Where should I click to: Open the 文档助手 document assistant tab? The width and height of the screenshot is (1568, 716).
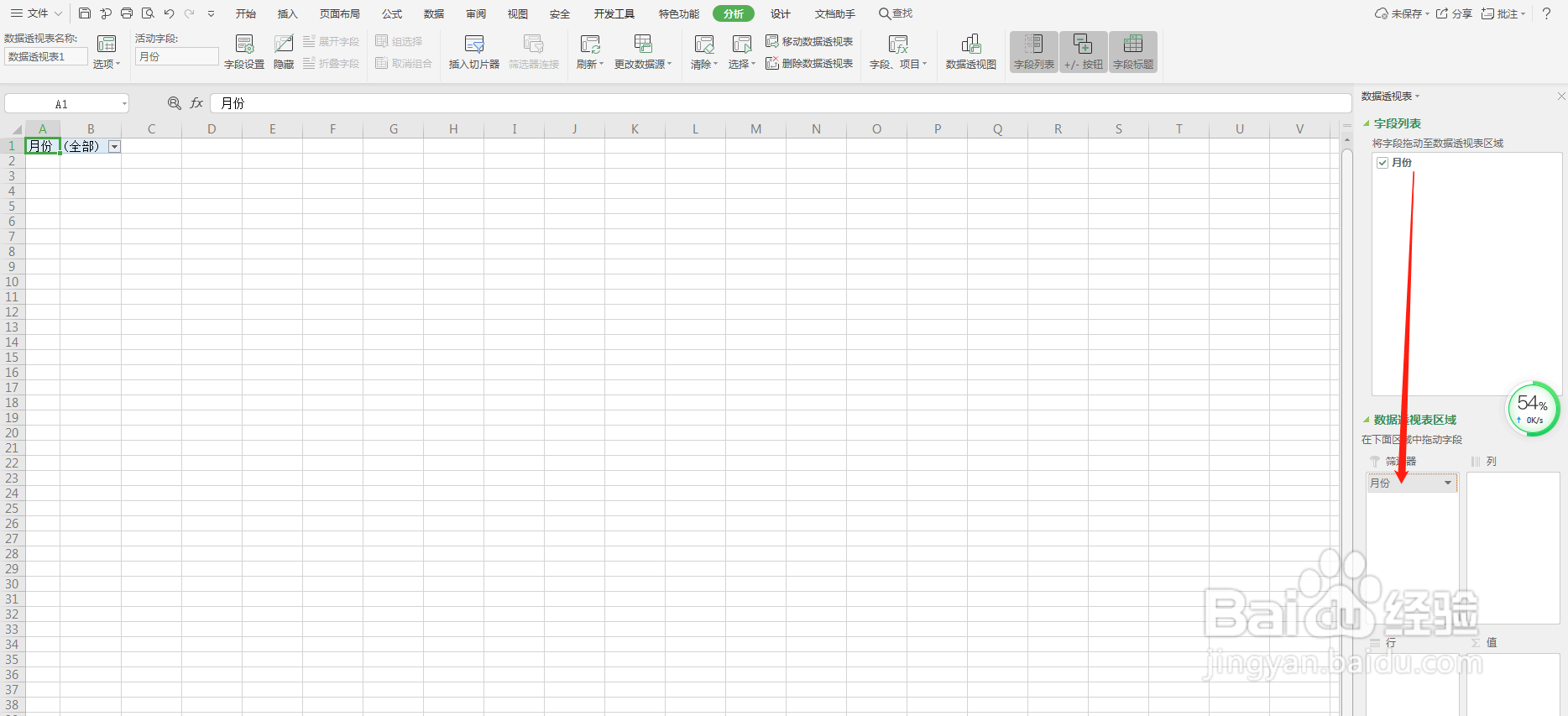[835, 13]
